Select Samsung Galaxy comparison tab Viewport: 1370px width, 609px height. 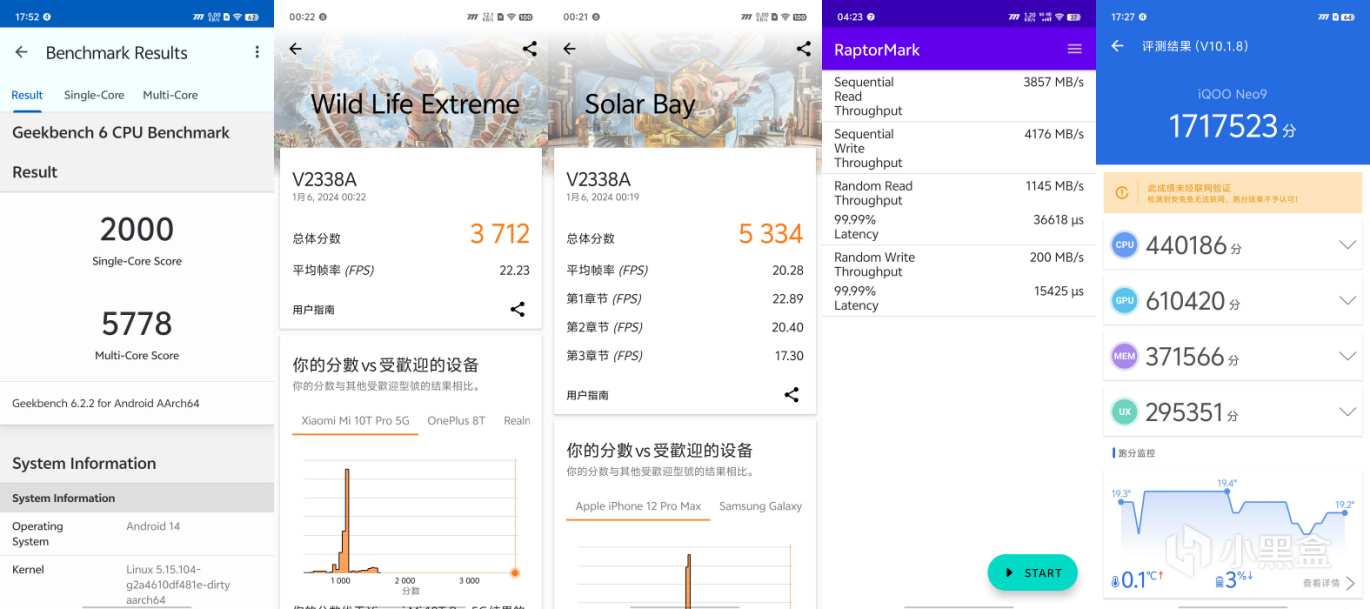tap(760, 506)
